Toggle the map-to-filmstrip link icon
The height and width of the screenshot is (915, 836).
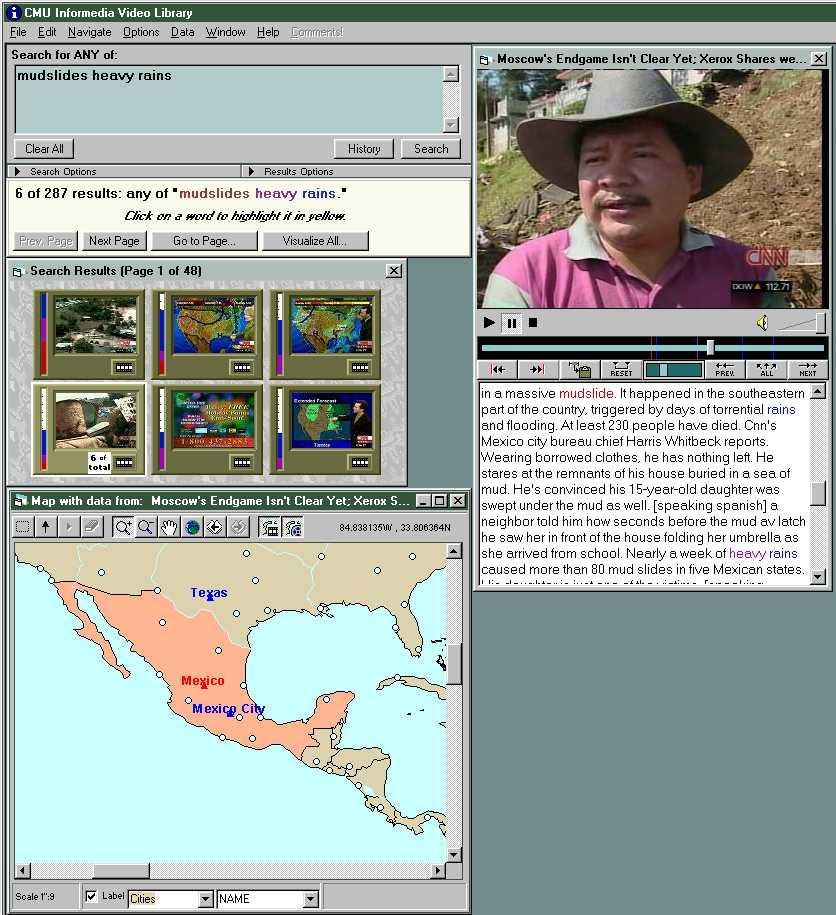pyautogui.click(x=269, y=527)
